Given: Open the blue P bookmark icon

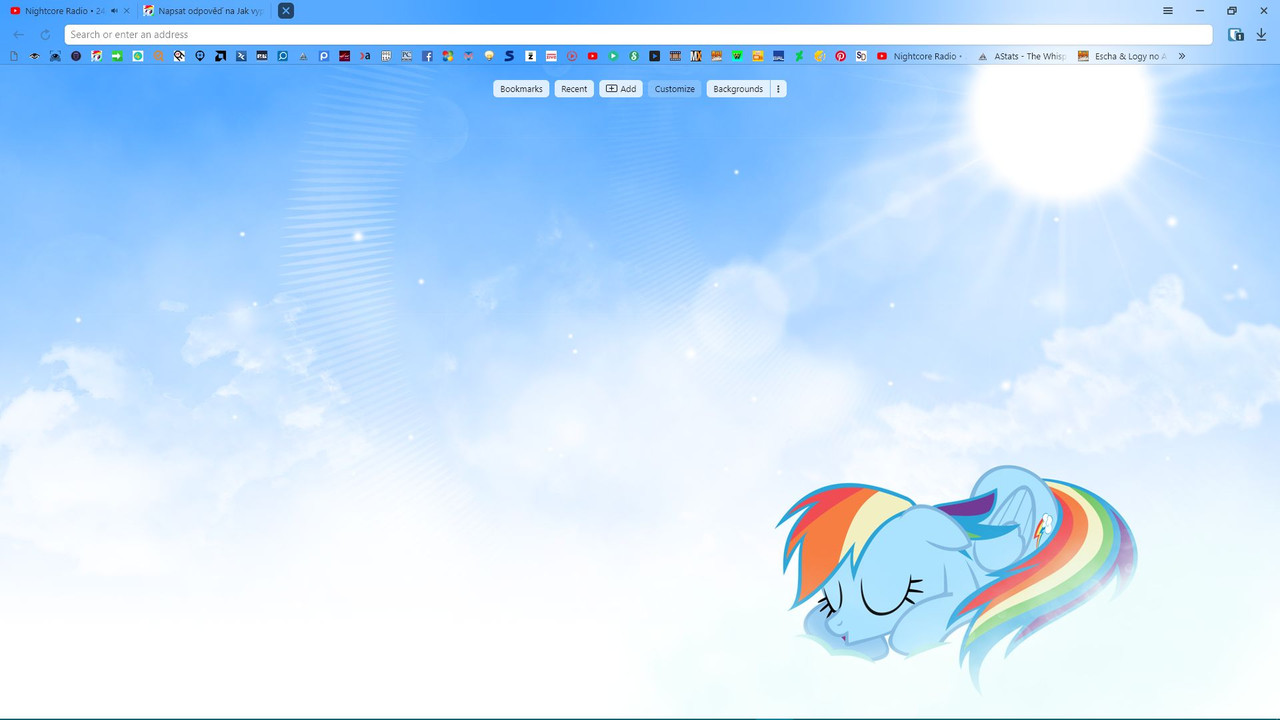Looking at the screenshot, I should [x=324, y=56].
